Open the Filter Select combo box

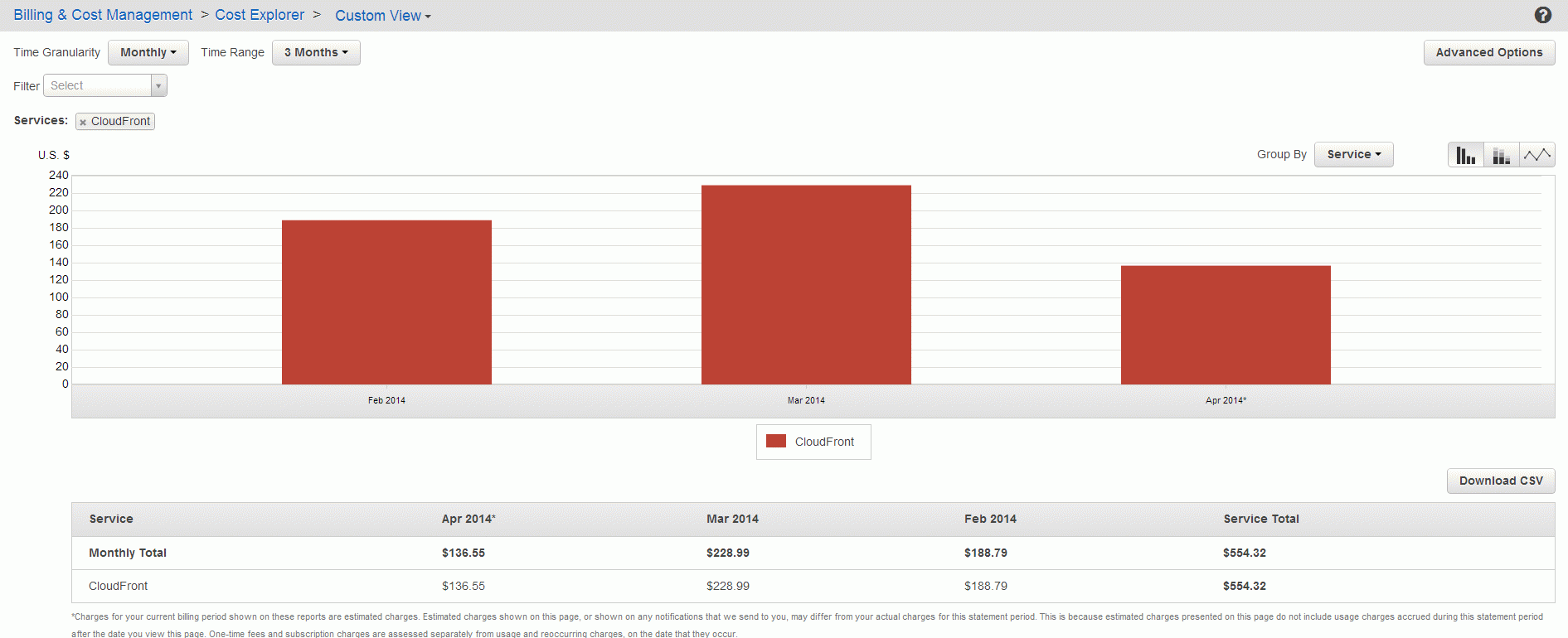click(105, 85)
